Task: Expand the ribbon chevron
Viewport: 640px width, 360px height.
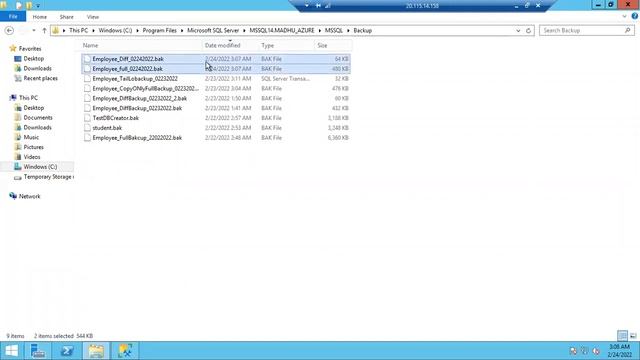Action: (x=624, y=17)
